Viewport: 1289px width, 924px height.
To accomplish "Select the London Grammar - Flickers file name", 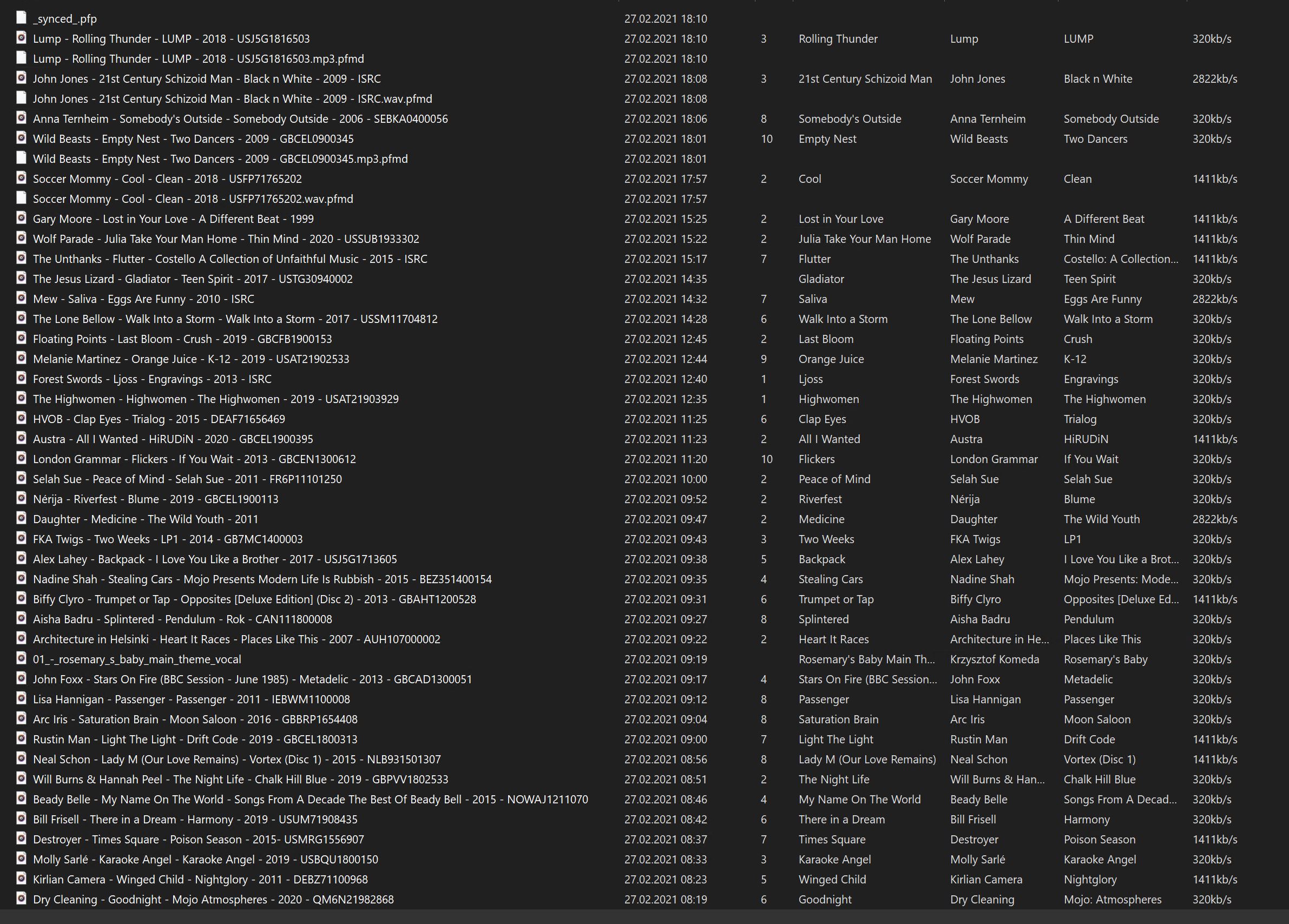I will point(194,459).
